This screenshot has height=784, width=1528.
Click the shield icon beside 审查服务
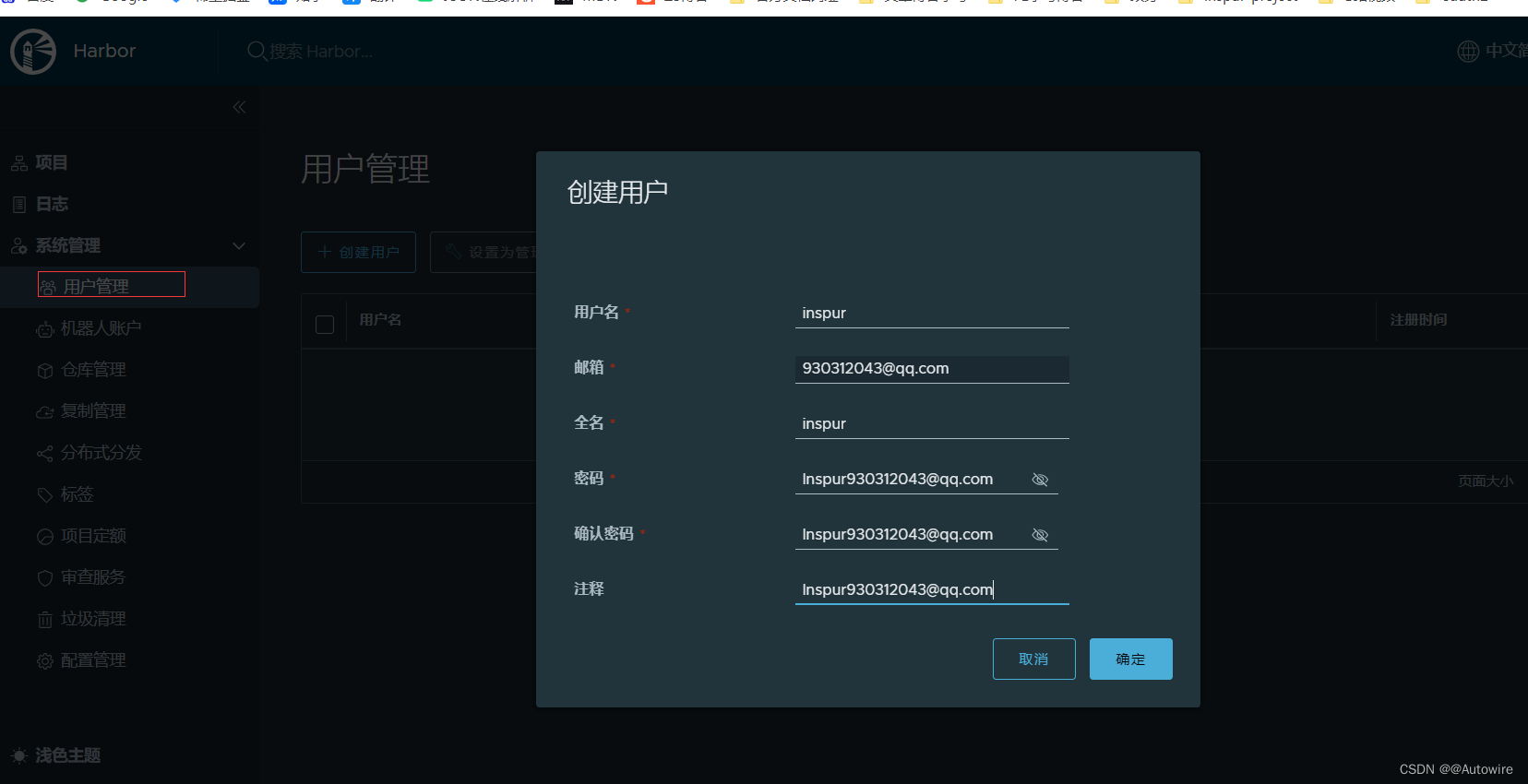[44, 578]
